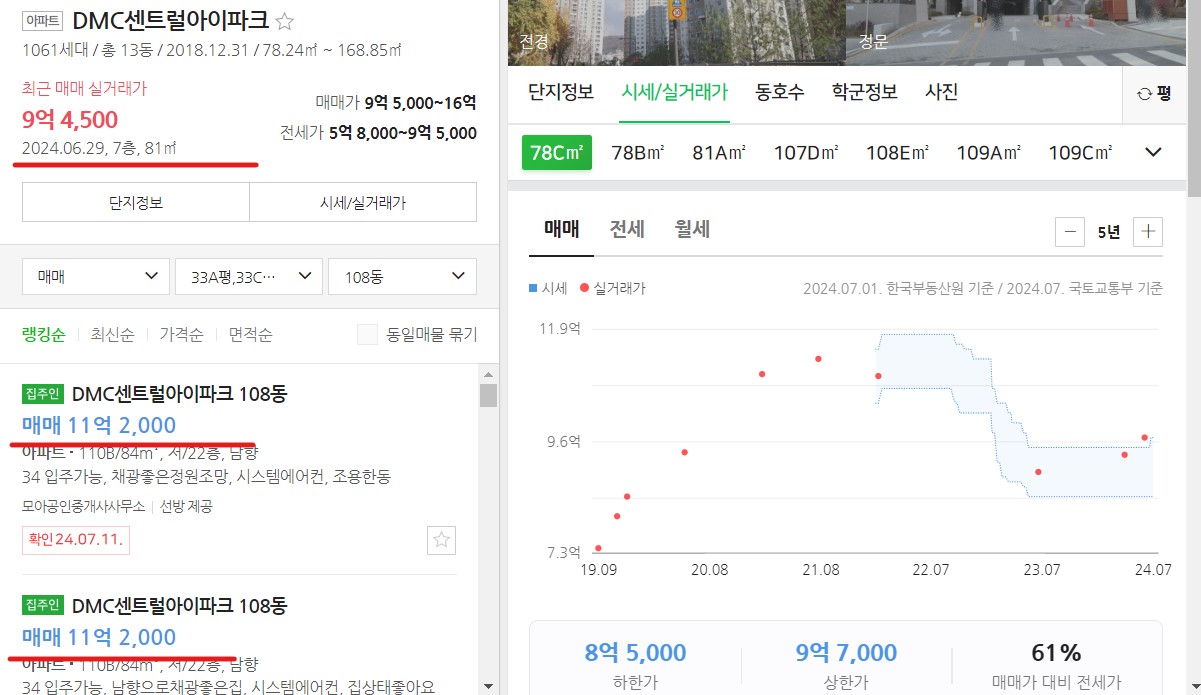Viewport: 1201px width, 695px height.
Task: Sort listings by 가격순
Action: [181, 335]
